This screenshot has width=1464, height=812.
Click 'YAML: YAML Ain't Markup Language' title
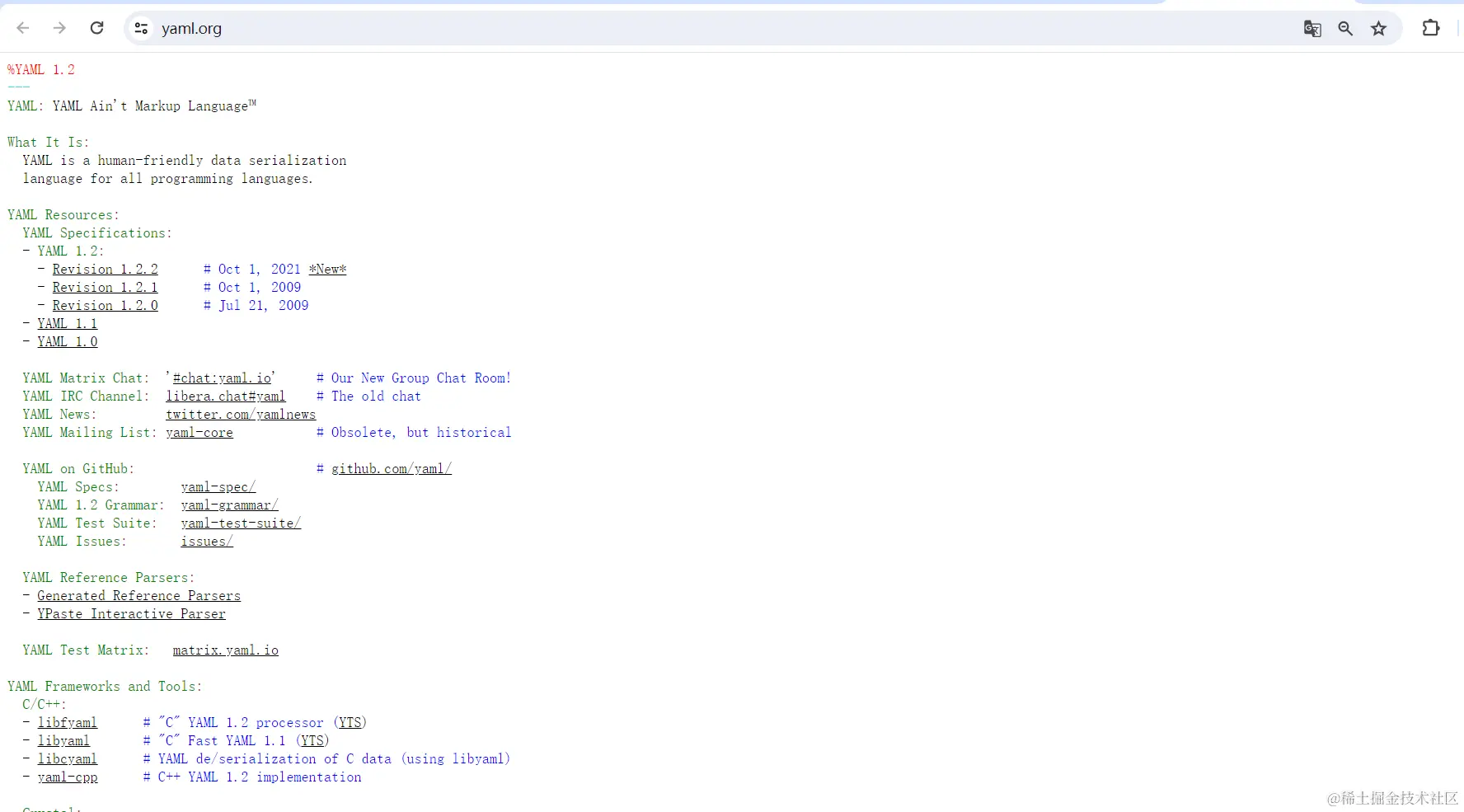pyautogui.click(x=132, y=106)
